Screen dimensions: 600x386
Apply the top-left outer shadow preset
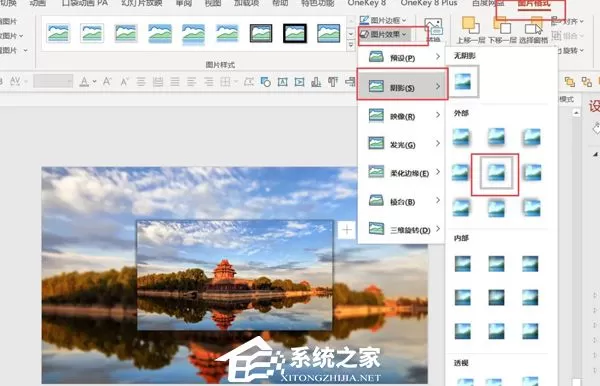[461, 137]
